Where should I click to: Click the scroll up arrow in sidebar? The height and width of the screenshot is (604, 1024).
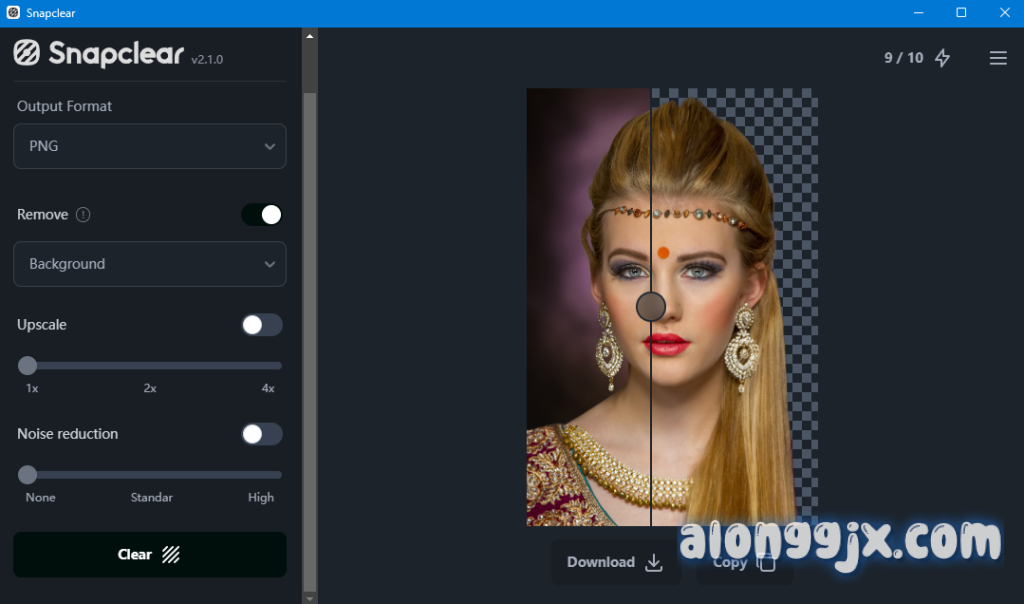[310, 36]
